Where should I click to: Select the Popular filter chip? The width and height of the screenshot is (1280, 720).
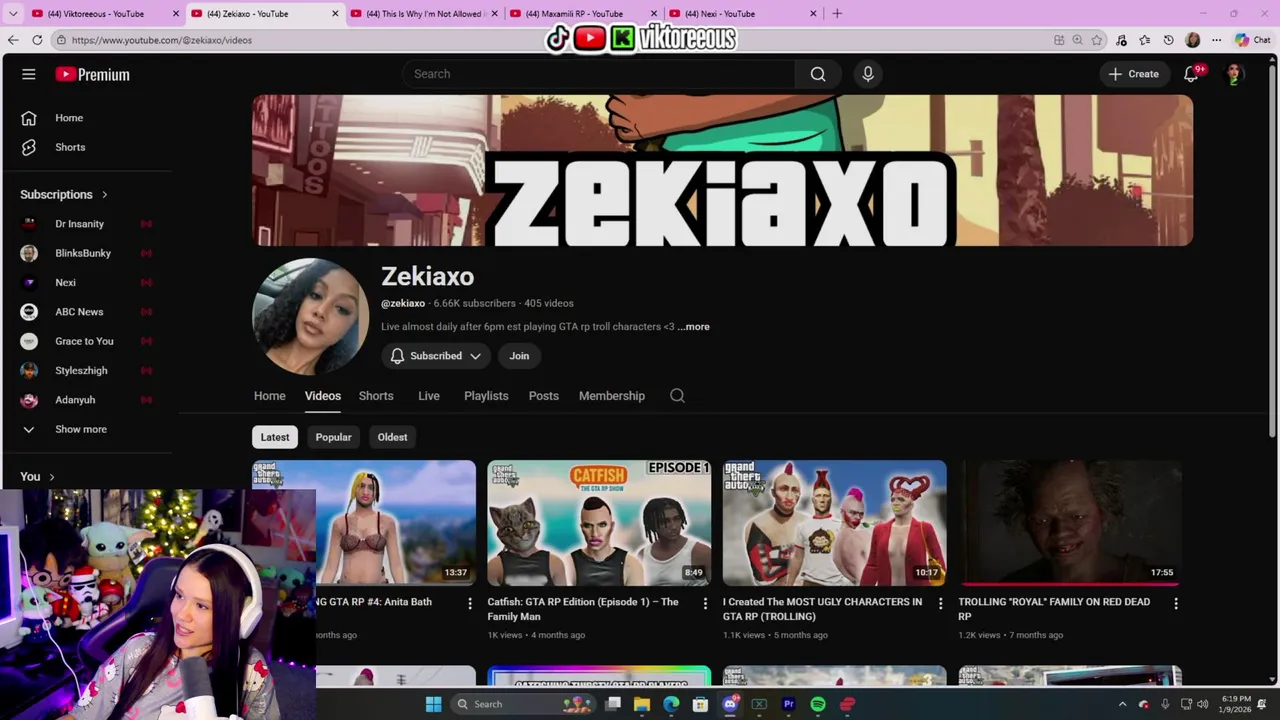333,437
